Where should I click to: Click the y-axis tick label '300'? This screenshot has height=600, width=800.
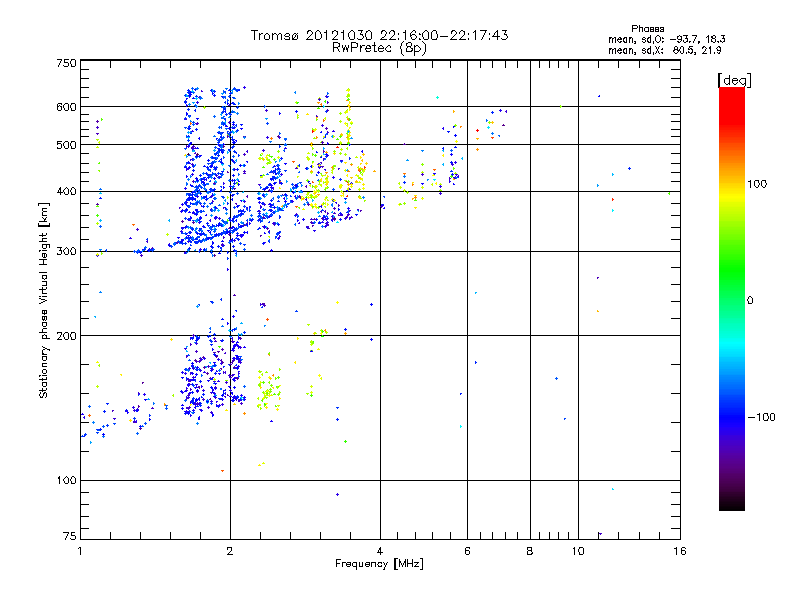tap(66, 252)
